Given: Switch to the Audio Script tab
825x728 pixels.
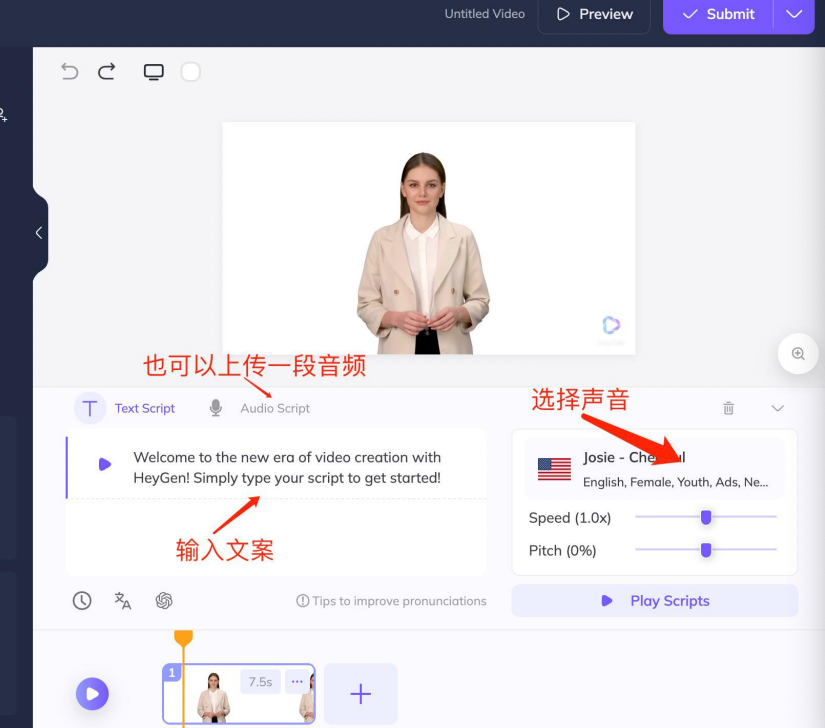Looking at the screenshot, I should (274, 408).
